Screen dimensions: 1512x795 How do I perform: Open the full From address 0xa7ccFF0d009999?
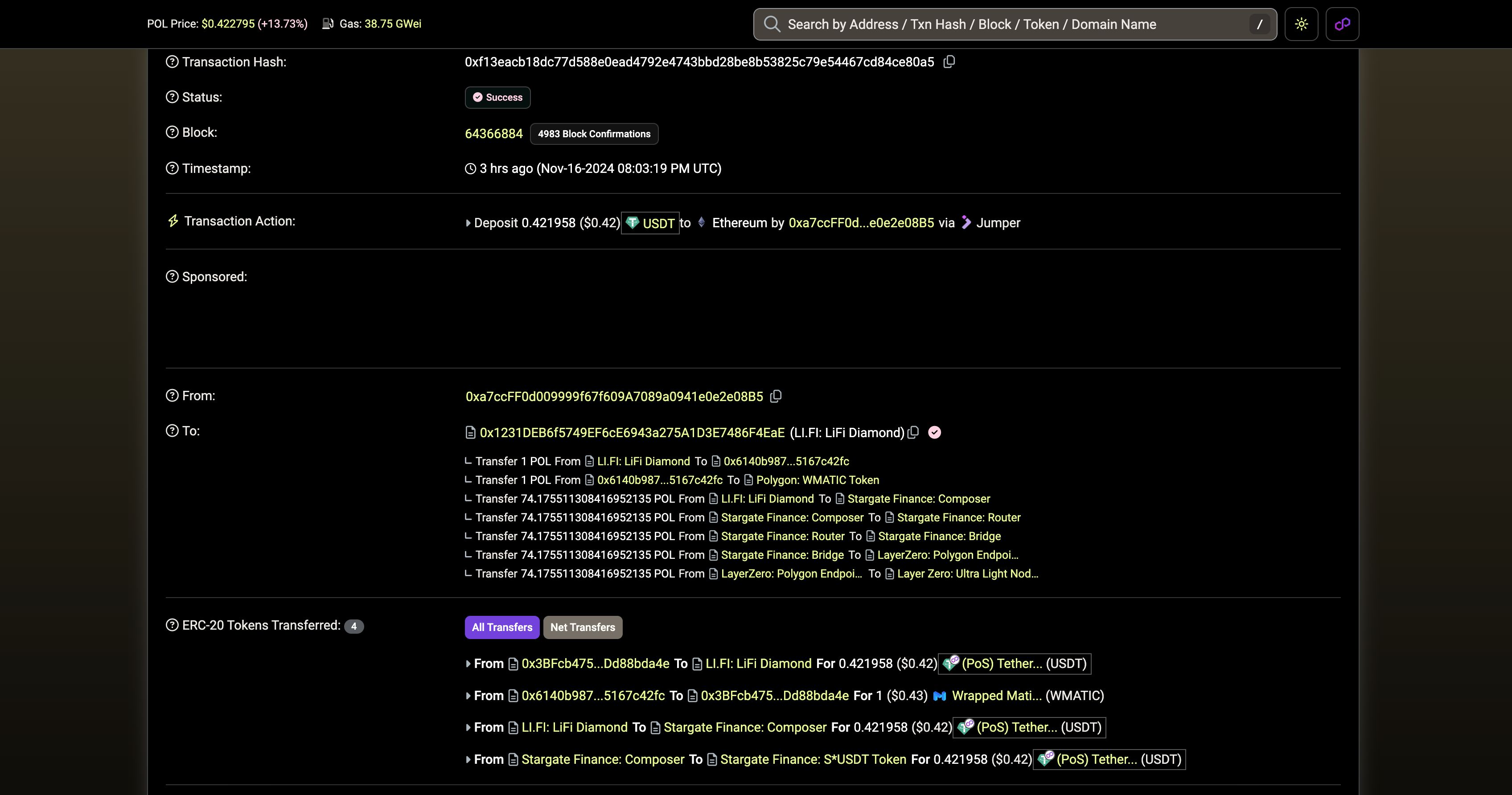click(x=614, y=397)
